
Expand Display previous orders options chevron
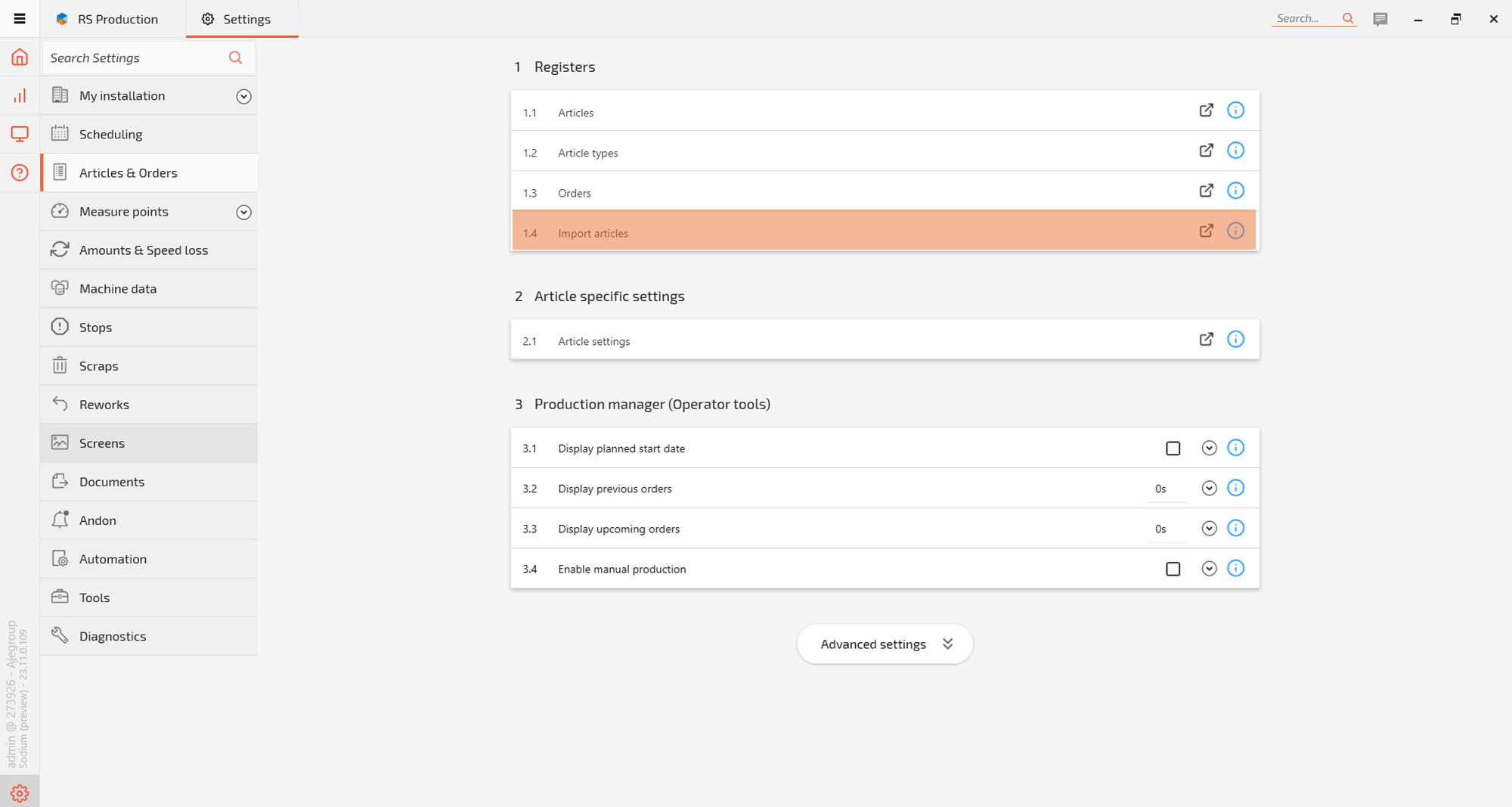coord(1209,489)
